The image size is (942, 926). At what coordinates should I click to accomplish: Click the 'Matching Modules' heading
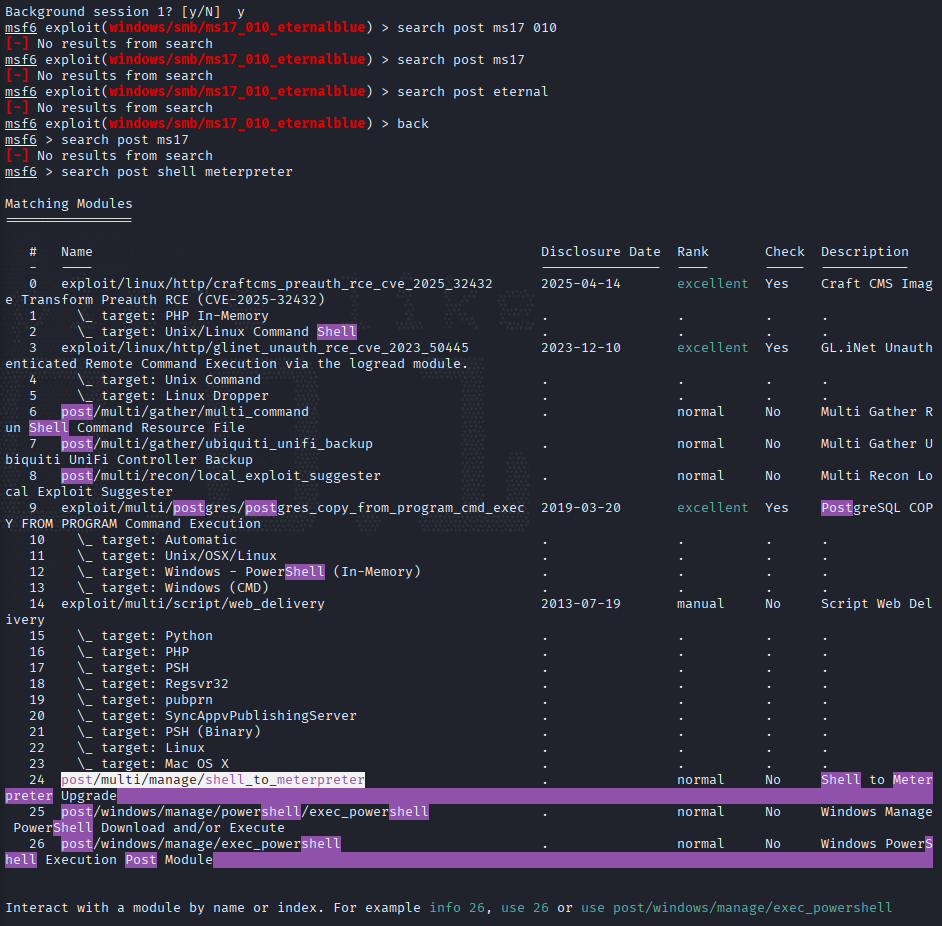click(x=68, y=204)
